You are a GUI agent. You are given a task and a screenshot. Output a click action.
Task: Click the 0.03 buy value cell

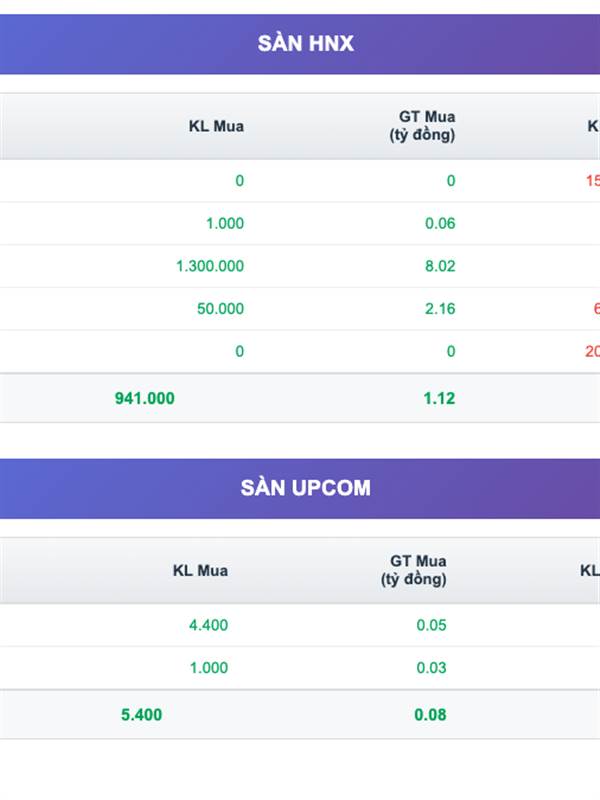click(432, 668)
